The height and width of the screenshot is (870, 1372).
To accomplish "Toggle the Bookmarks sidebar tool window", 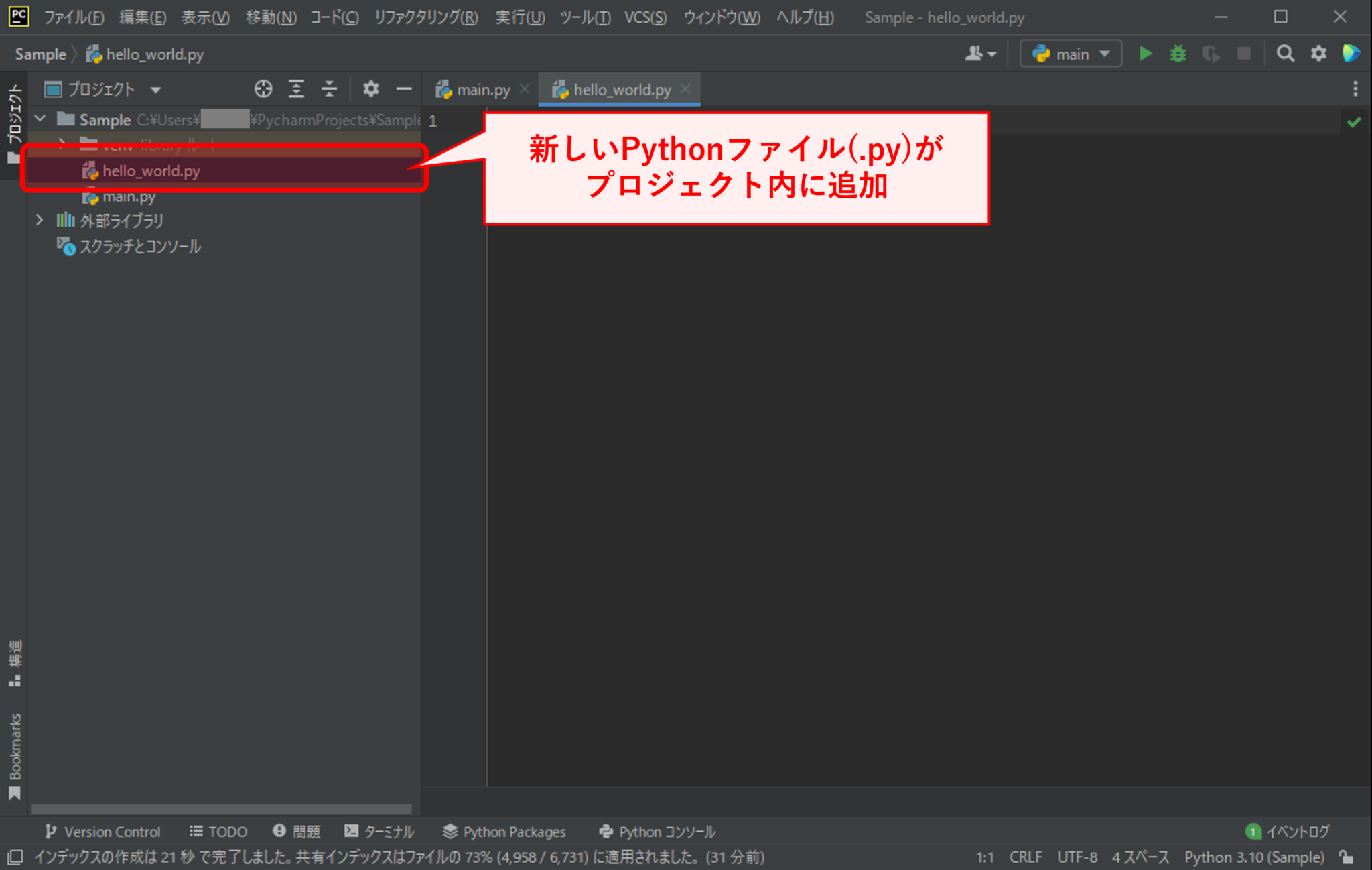I will click(x=15, y=756).
